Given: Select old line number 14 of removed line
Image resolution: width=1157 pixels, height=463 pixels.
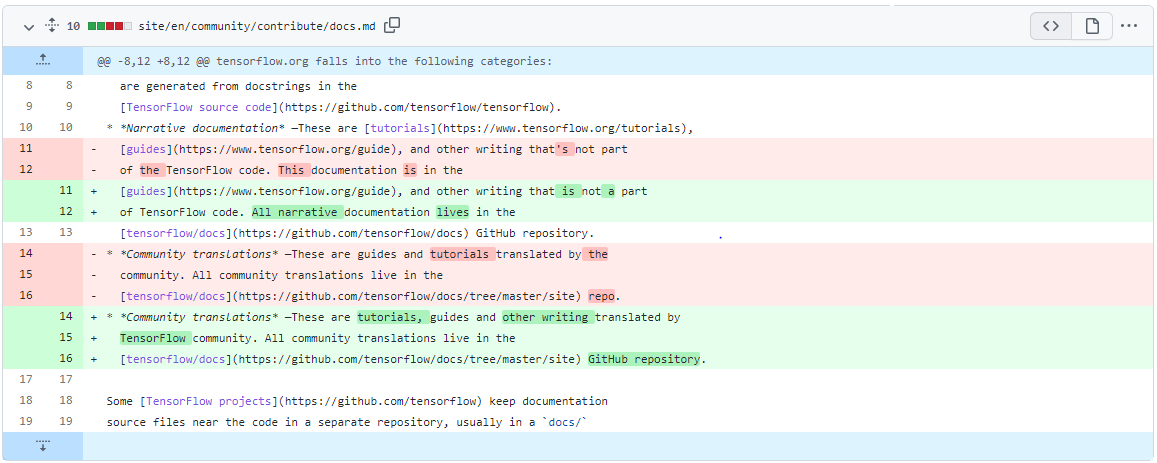Looking at the screenshot, I should 26,253.
